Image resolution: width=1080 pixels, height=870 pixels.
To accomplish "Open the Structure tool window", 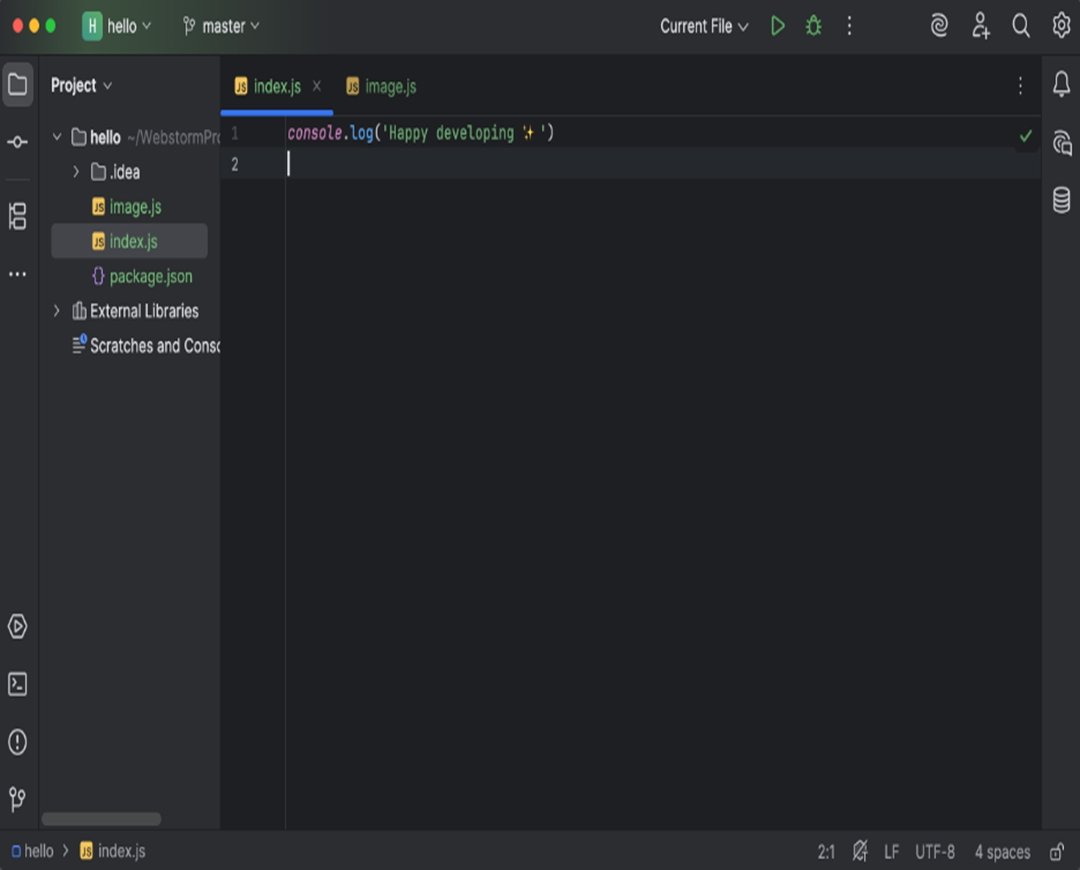I will click(18, 216).
